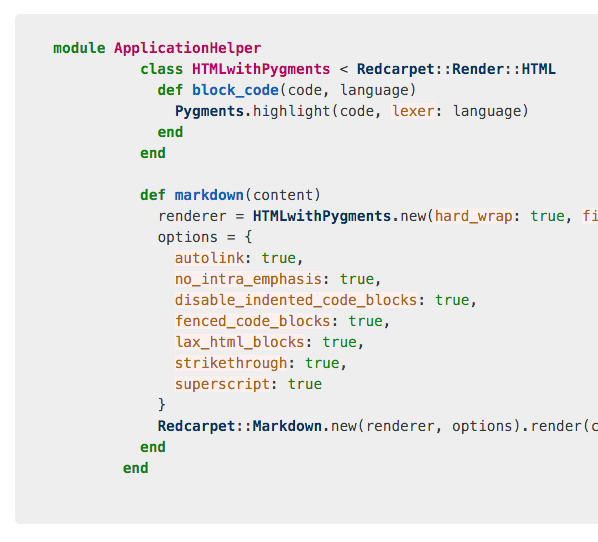The image size is (598, 542).
Task: Click the 'hard_wrap' option key
Action: pos(474,216)
